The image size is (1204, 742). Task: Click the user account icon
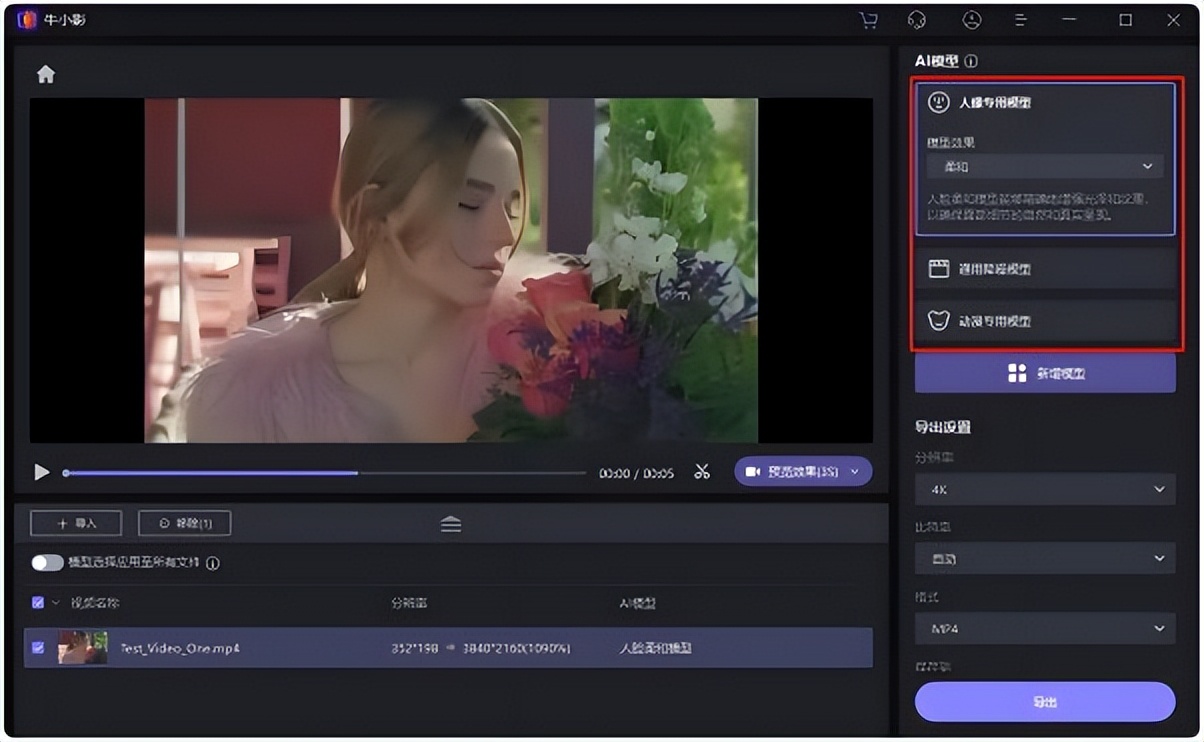pos(971,20)
